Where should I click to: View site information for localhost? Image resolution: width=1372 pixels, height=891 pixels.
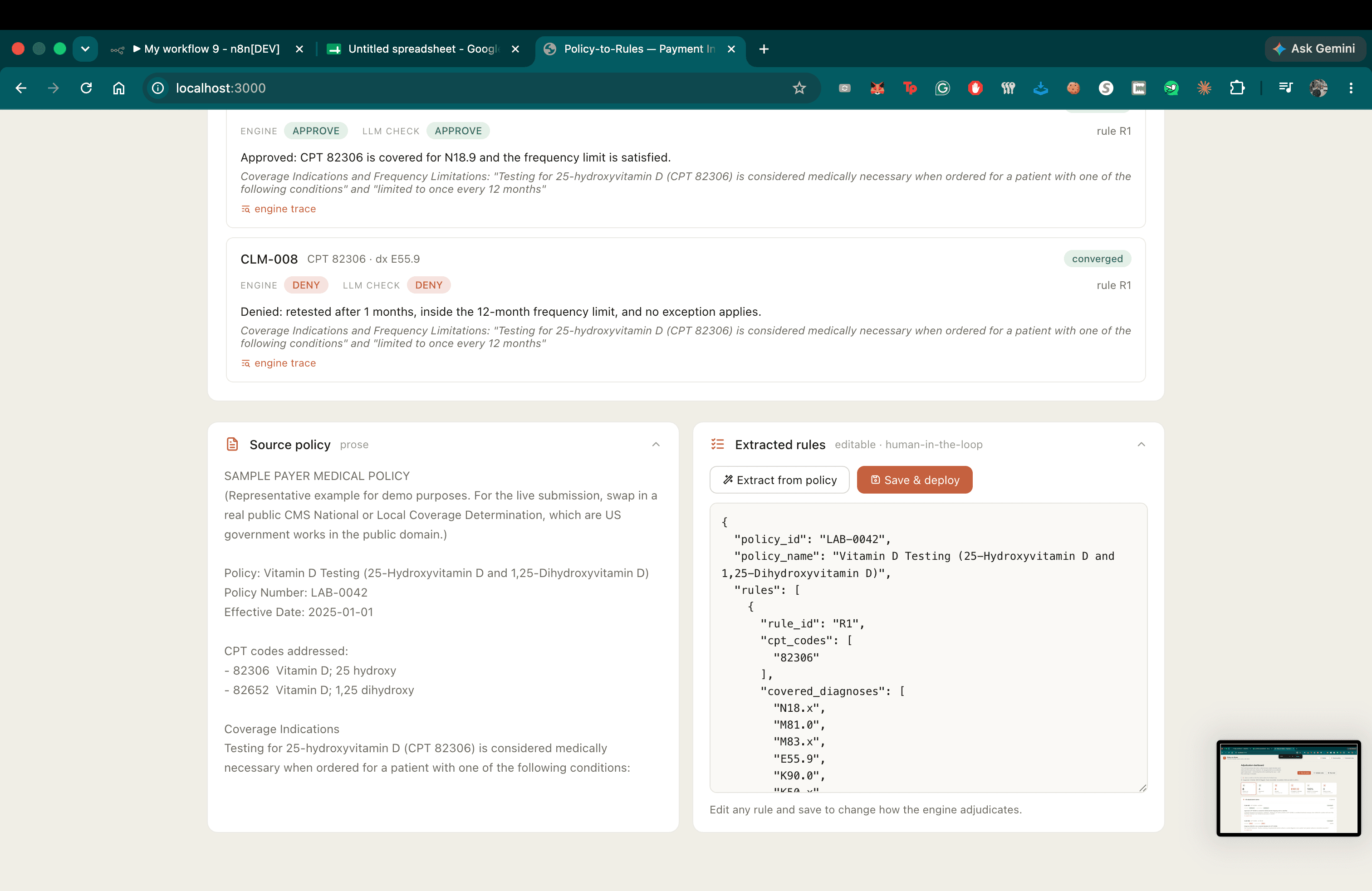coord(158,88)
